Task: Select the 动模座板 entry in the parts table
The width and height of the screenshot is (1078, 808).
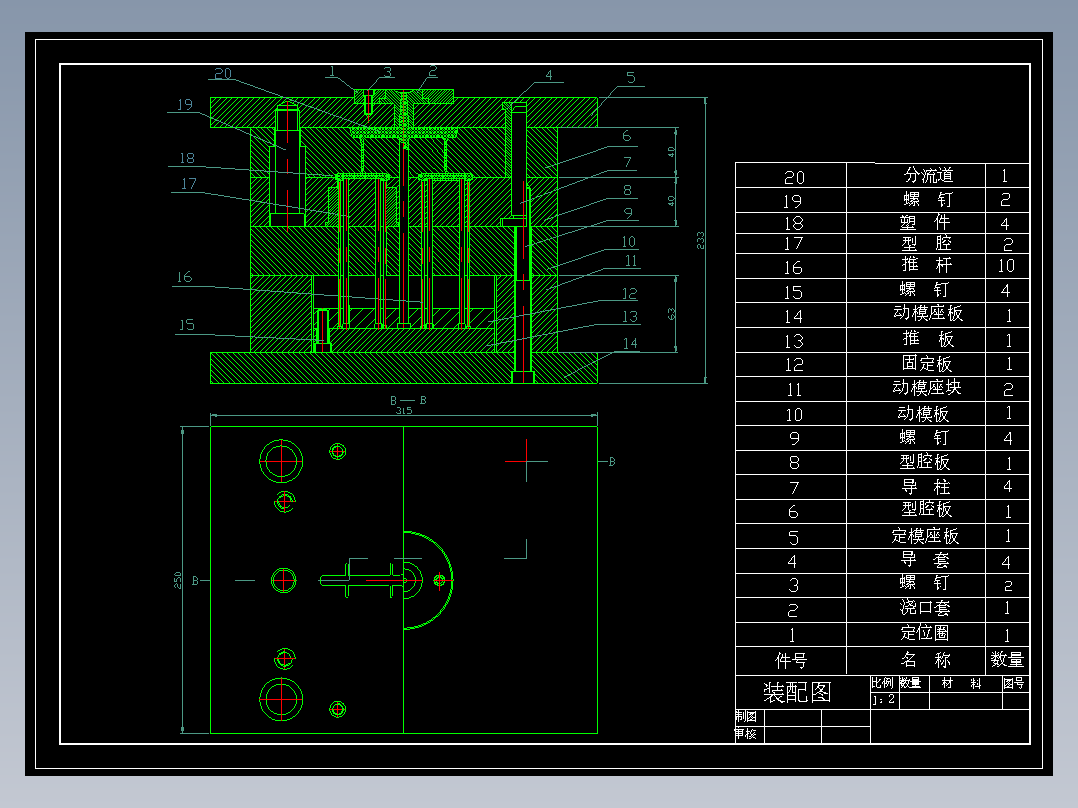Action: (927, 313)
